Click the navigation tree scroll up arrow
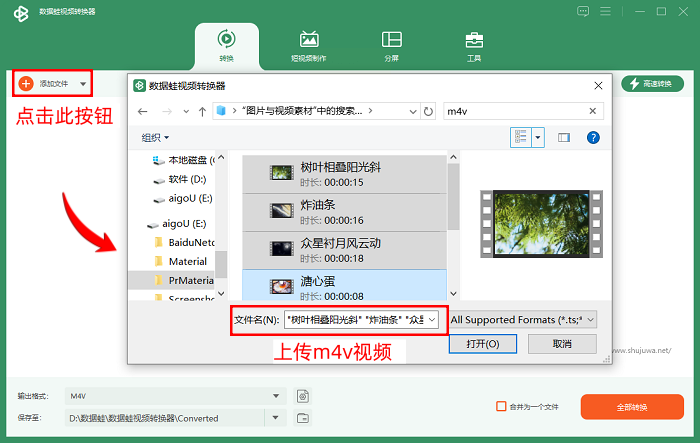The width and height of the screenshot is (700, 443). [x=221, y=158]
